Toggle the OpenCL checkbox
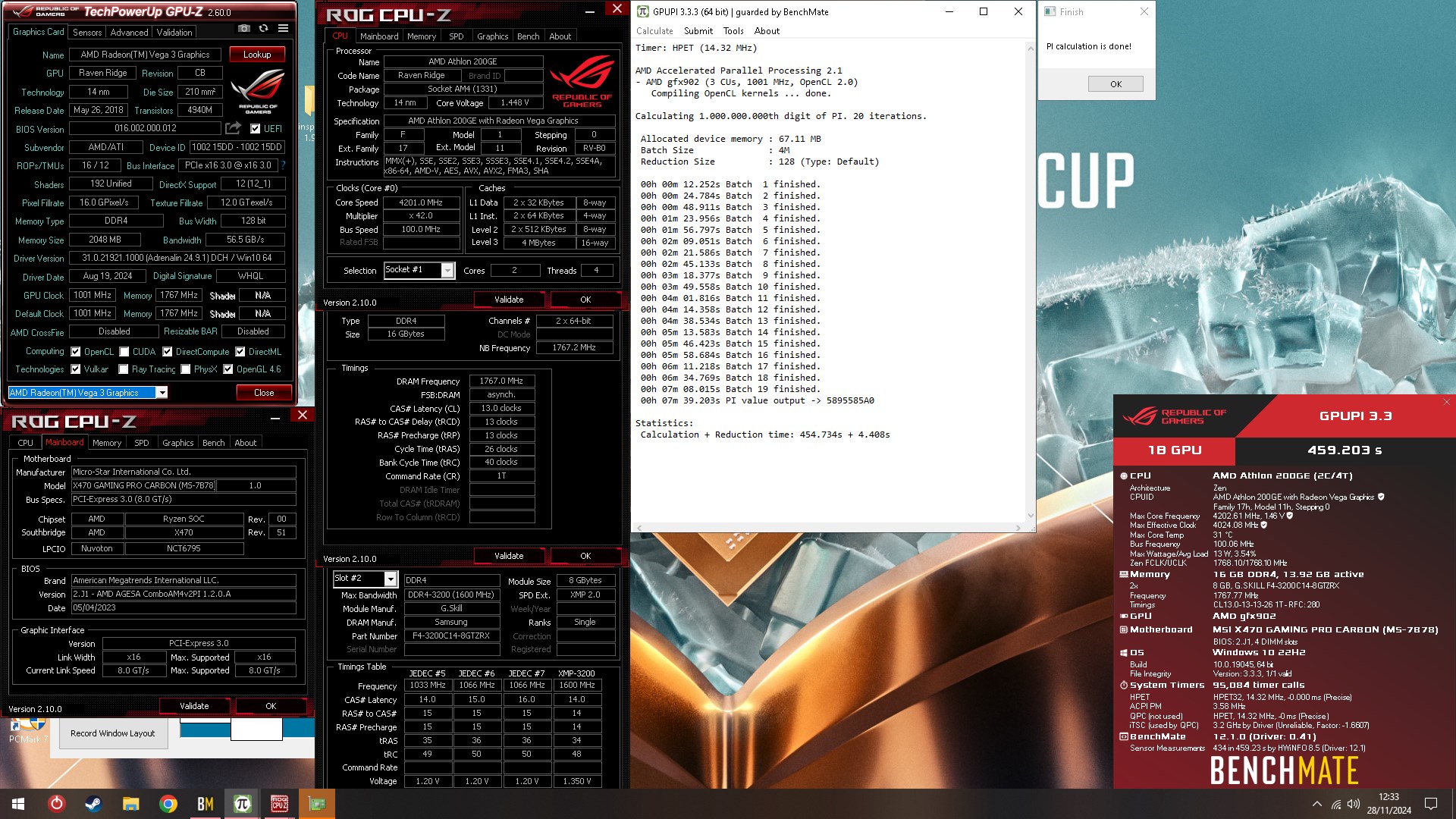The width and height of the screenshot is (1456, 819). pyautogui.click(x=75, y=352)
